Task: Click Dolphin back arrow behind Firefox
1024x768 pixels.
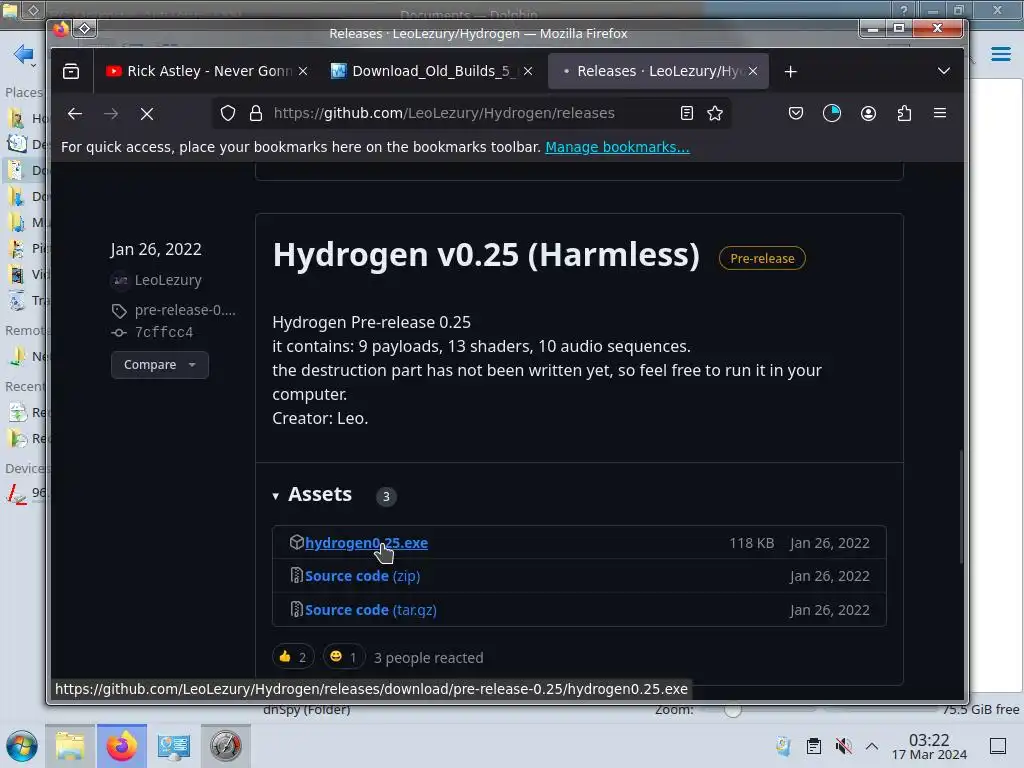Action: coord(24,54)
